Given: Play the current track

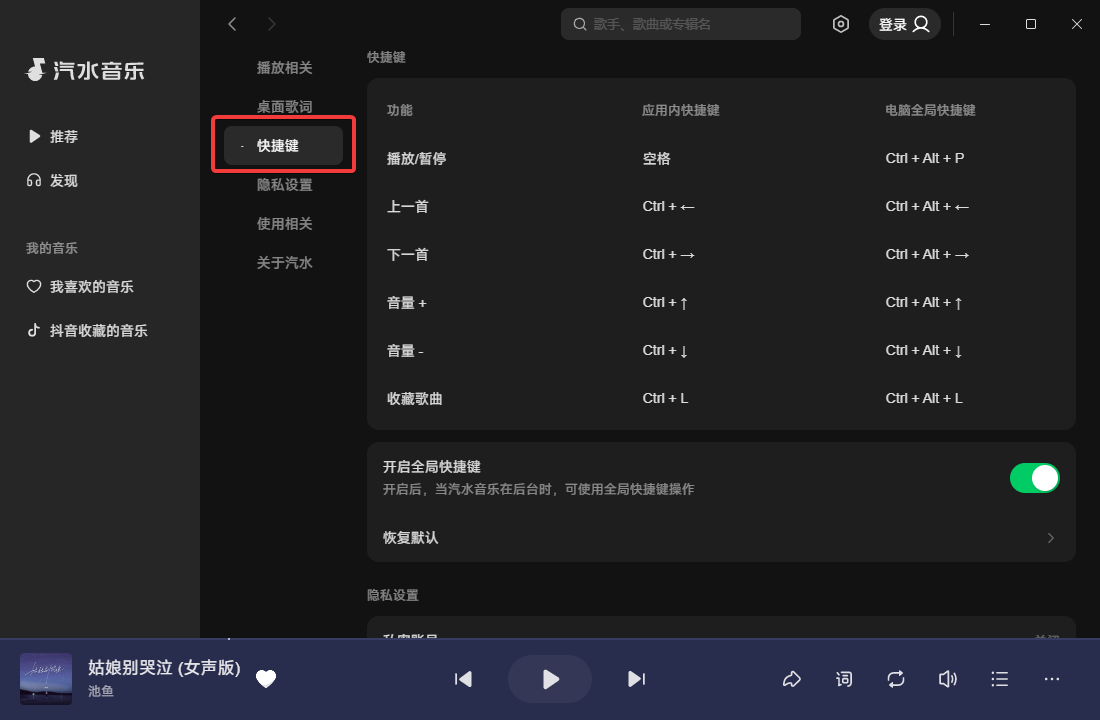Looking at the screenshot, I should click(x=550, y=679).
